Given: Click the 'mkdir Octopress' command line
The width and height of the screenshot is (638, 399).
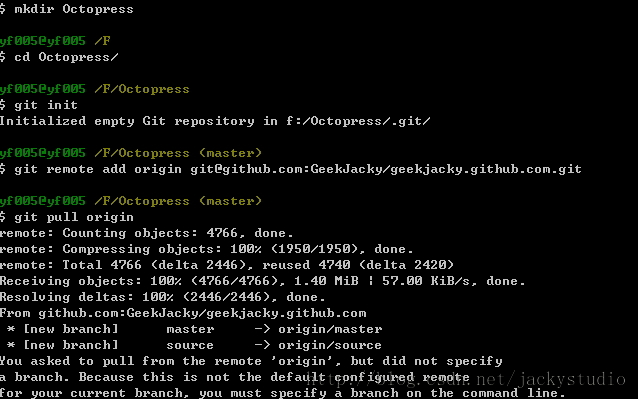Looking at the screenshot, I should click(67, 9).
